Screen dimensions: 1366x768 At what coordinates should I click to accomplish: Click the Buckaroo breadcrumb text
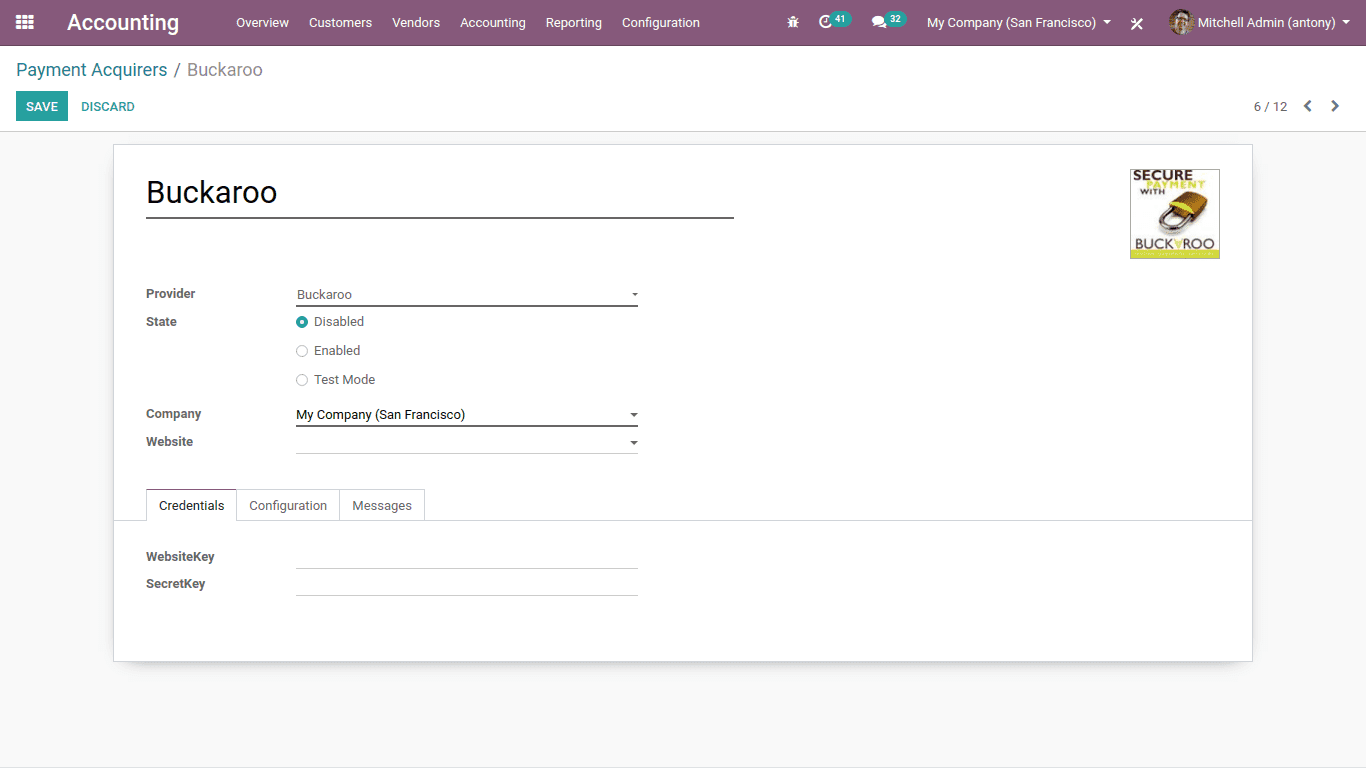coord(225,70)
